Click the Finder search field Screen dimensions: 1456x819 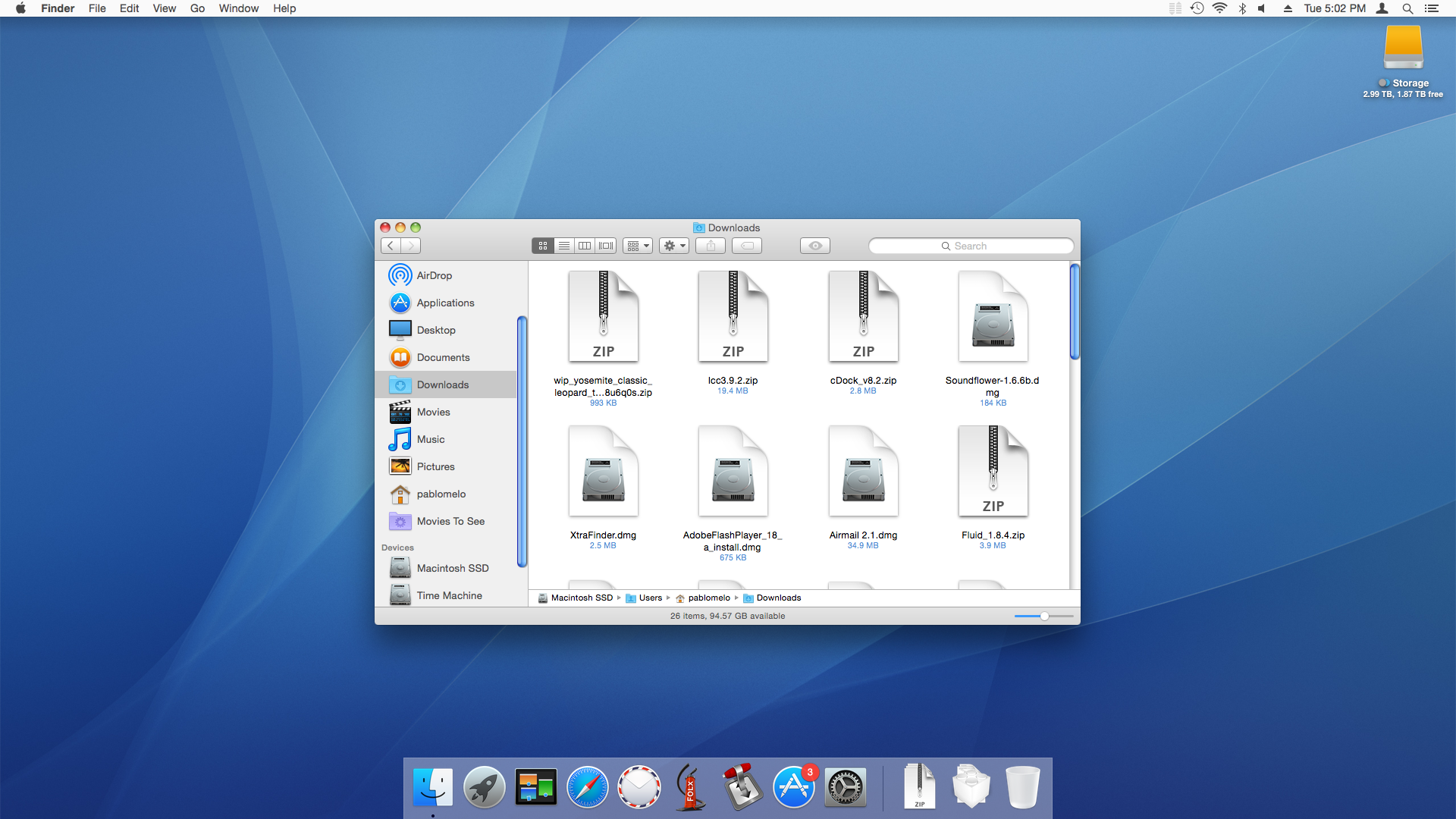pos(971,246)
